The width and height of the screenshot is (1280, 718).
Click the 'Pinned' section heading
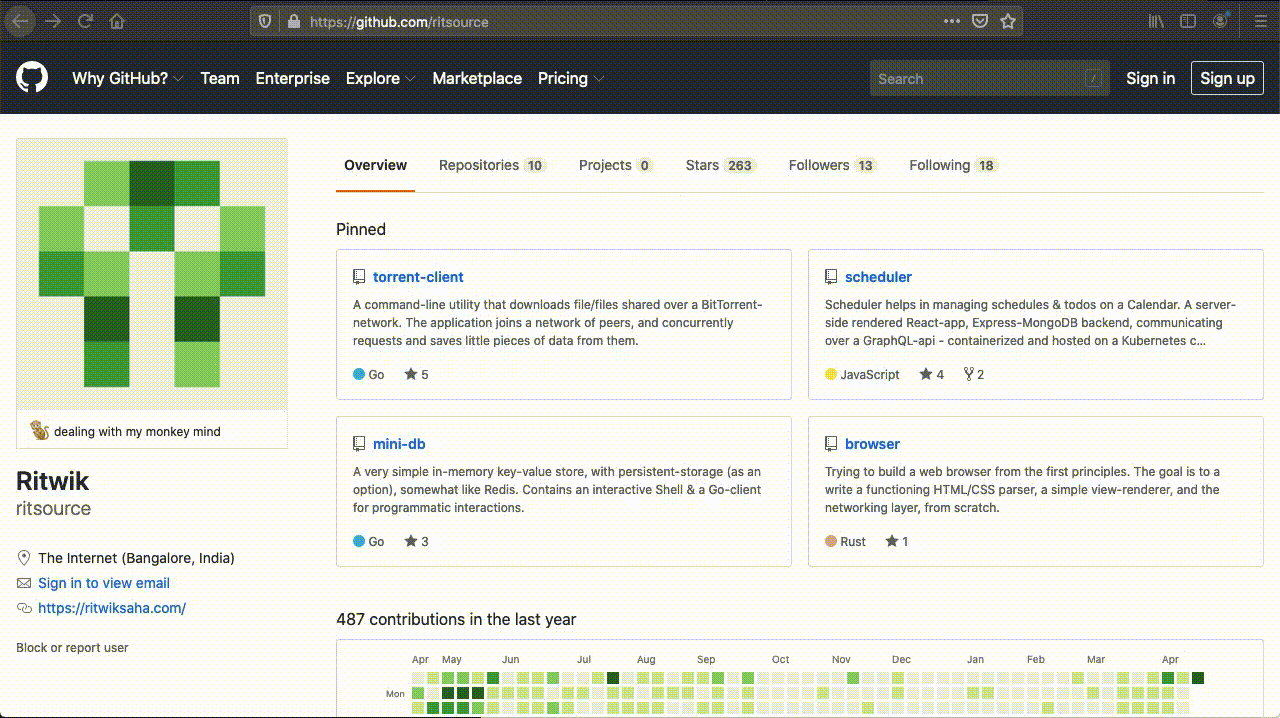click(x=361, y=229)
